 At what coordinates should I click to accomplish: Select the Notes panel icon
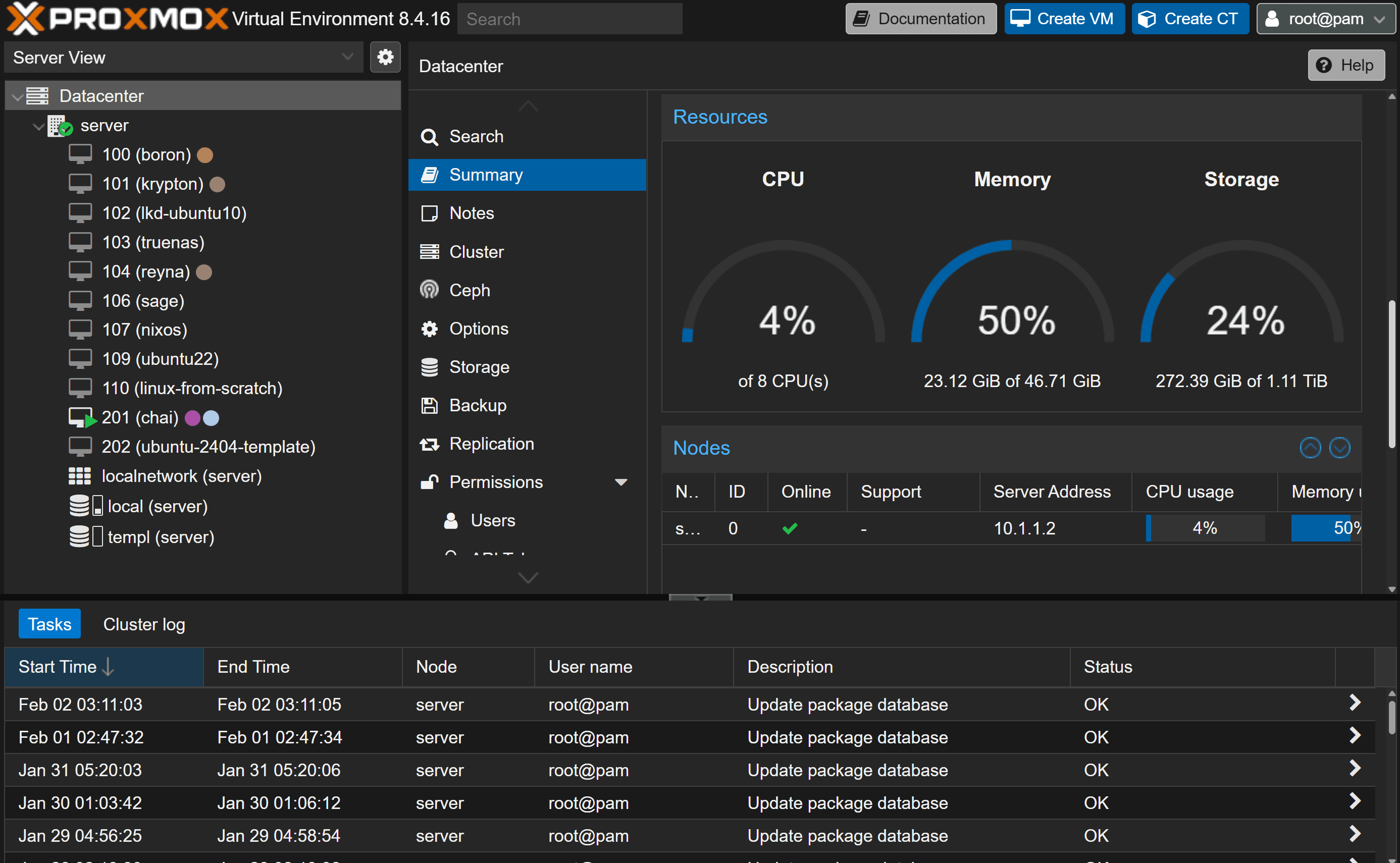[x=429, y=213]
